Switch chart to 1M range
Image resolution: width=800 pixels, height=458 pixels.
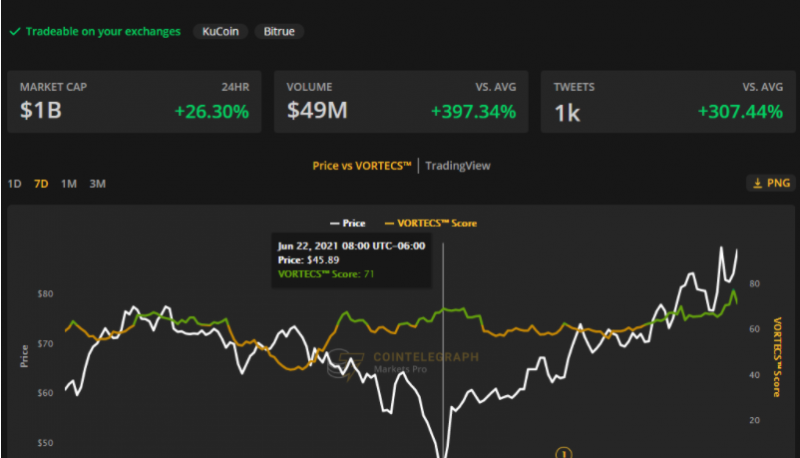(69, 184)
